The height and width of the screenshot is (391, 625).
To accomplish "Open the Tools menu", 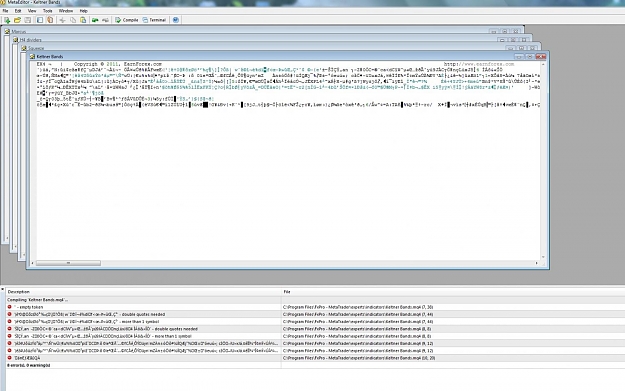I will (47, 11).
